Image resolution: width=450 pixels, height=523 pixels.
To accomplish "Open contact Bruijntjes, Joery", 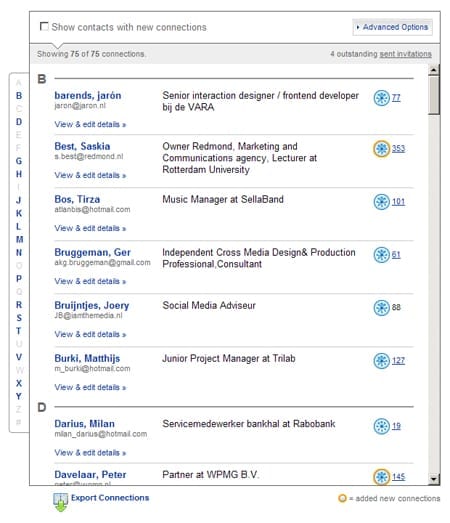I will [92, 306].
